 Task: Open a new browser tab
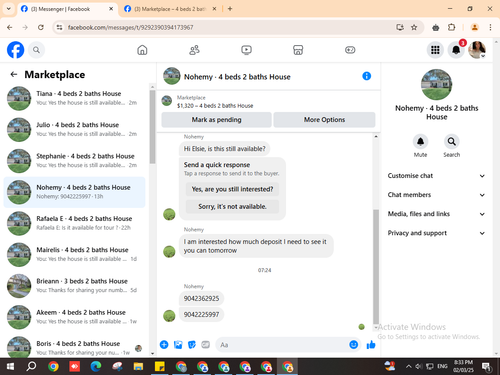230,9
